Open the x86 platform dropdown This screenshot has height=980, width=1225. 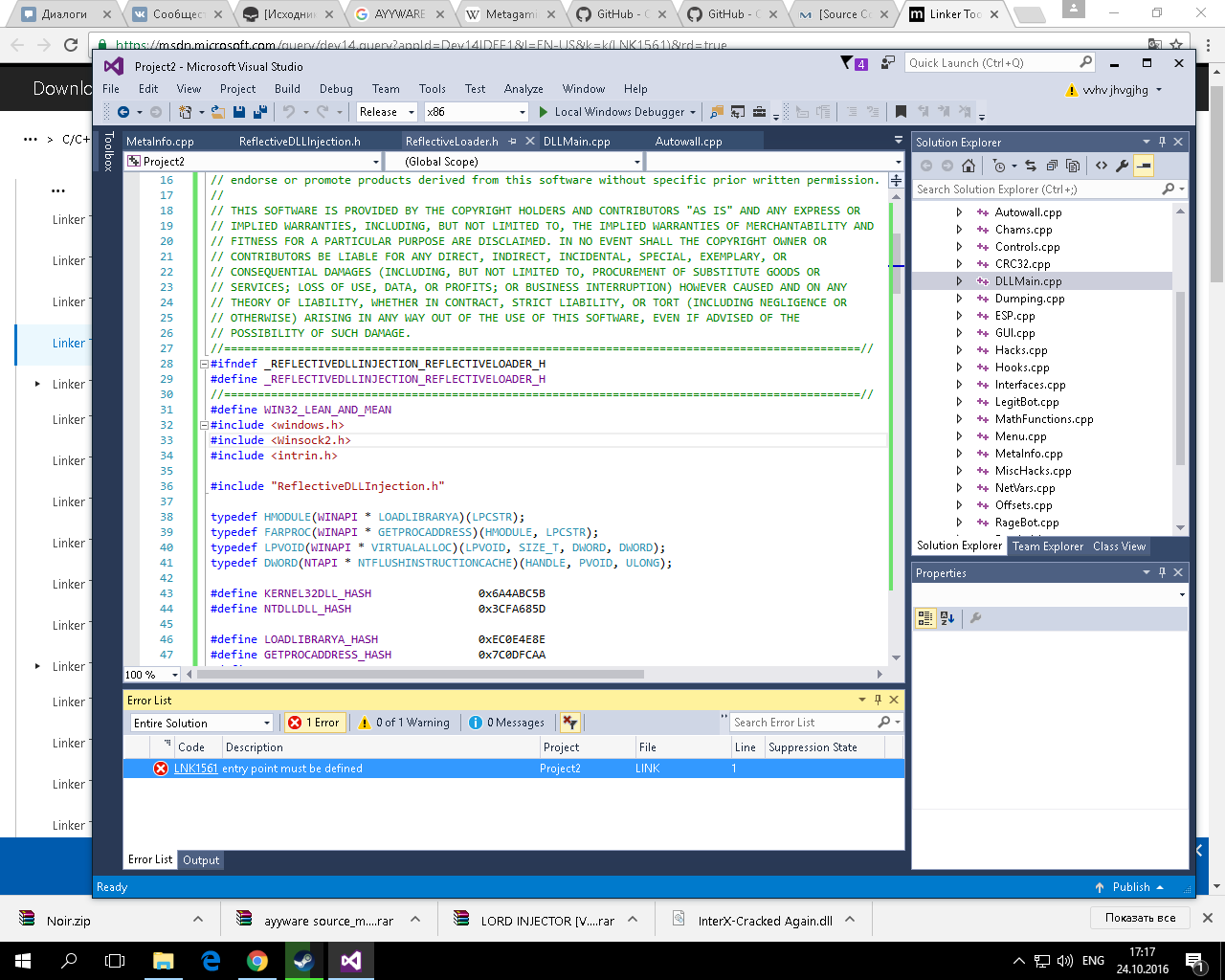pyautogui.click(x=476, y=112)
